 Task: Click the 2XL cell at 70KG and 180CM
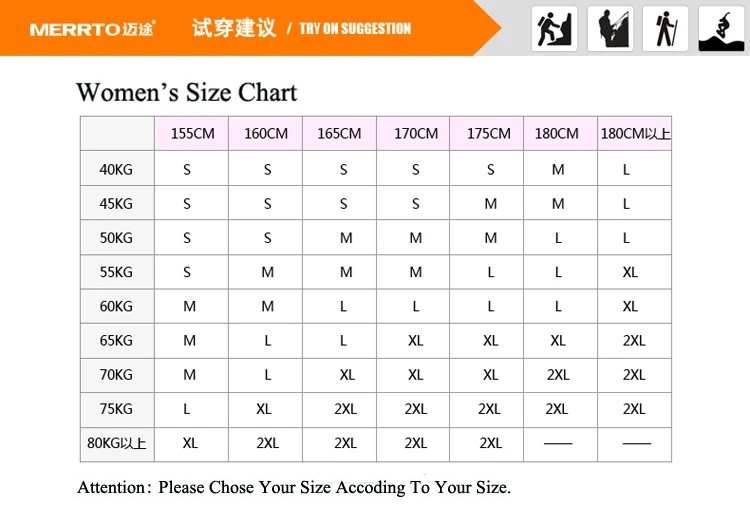(558, 375)
